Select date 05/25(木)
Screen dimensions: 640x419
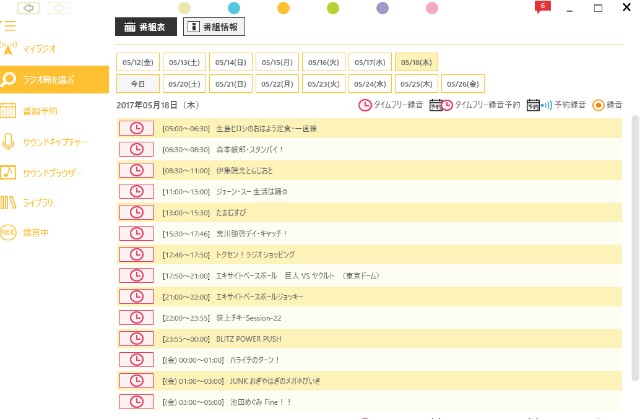[x=416, y=84]
